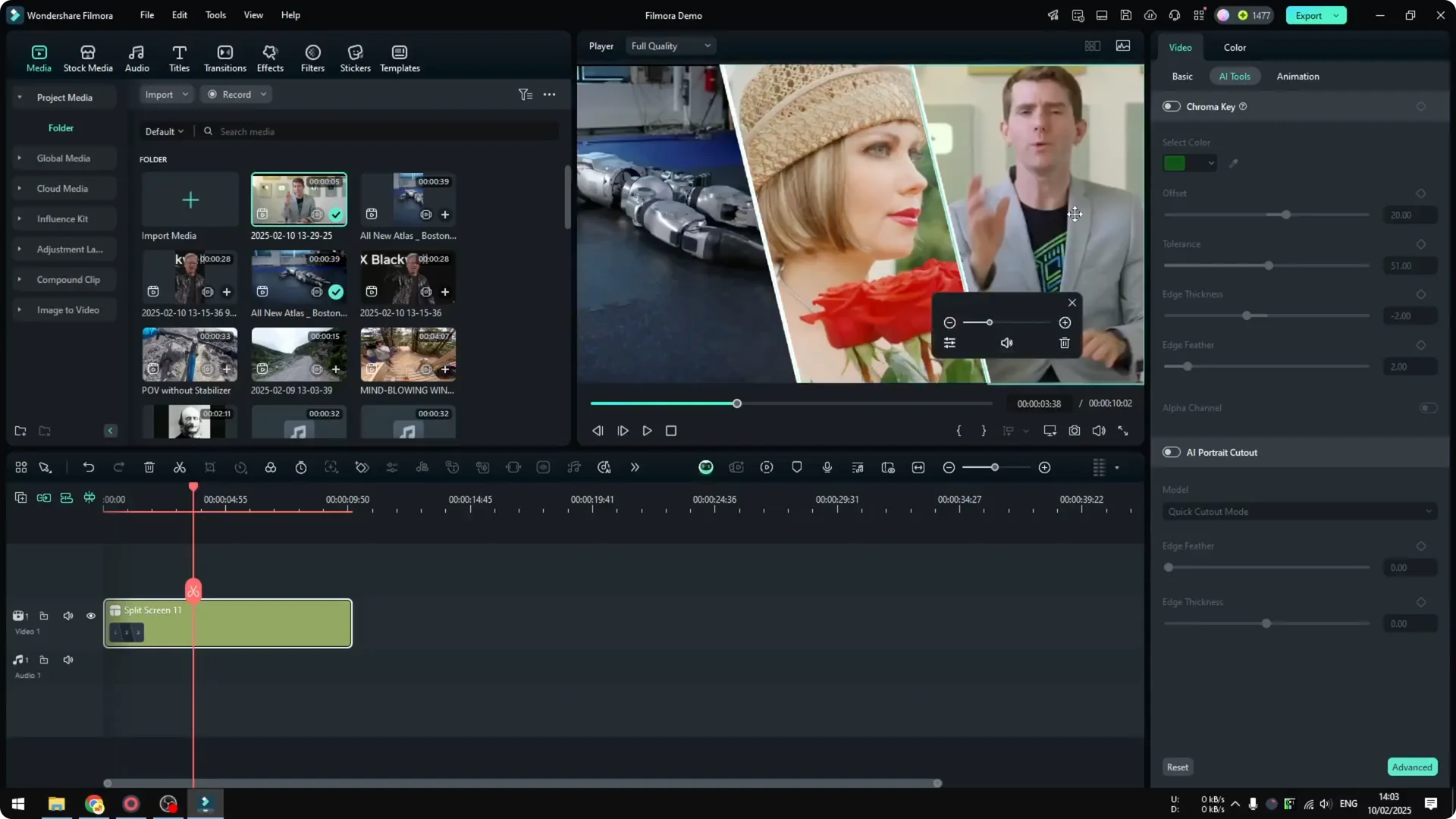The height and width of the screenshot is (819, 1456).
Task: Open the Filters panel
Action: tap(312, 58)
